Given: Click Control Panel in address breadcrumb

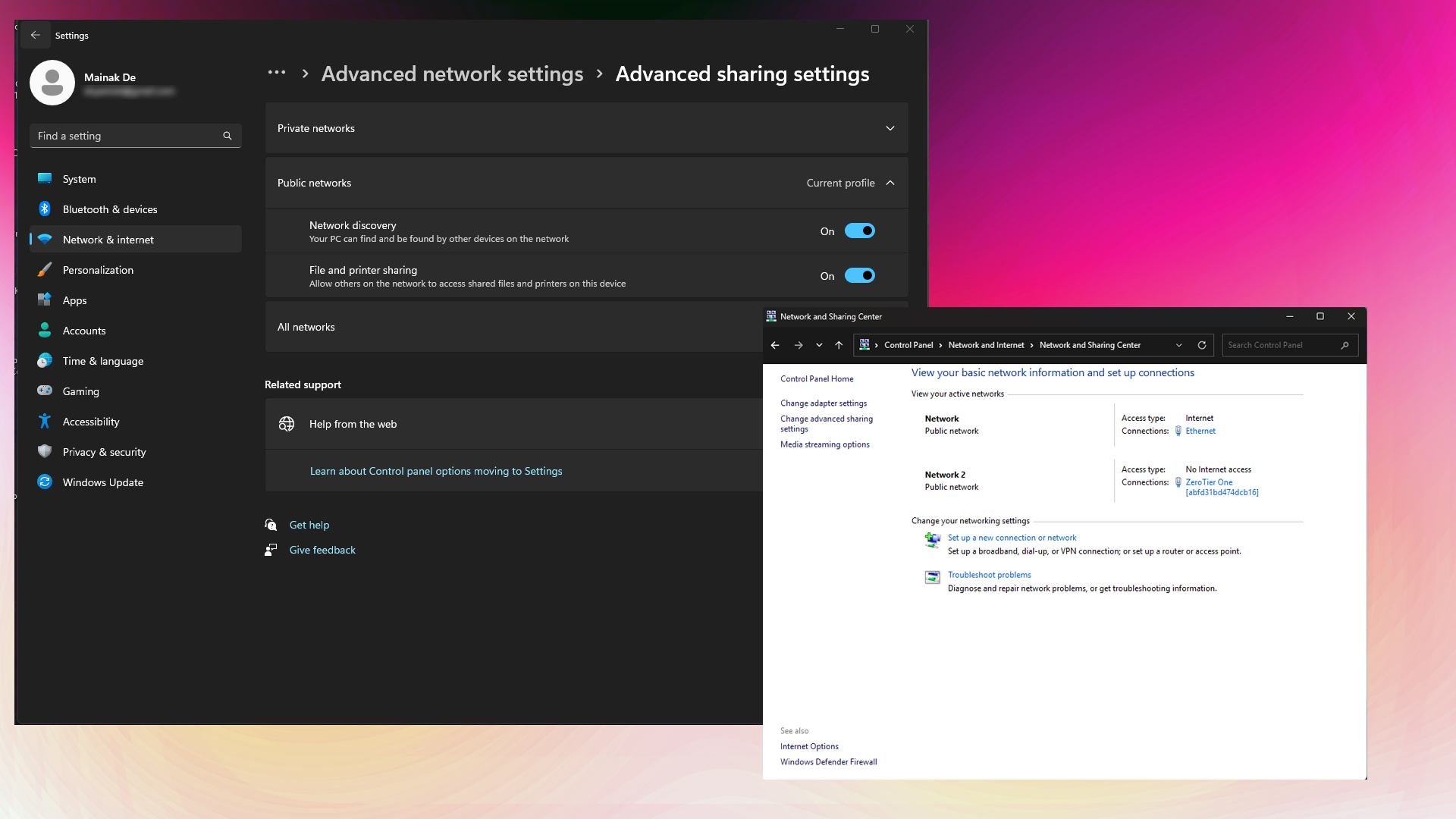Looking at the screenshot, I should click(908, 345).
